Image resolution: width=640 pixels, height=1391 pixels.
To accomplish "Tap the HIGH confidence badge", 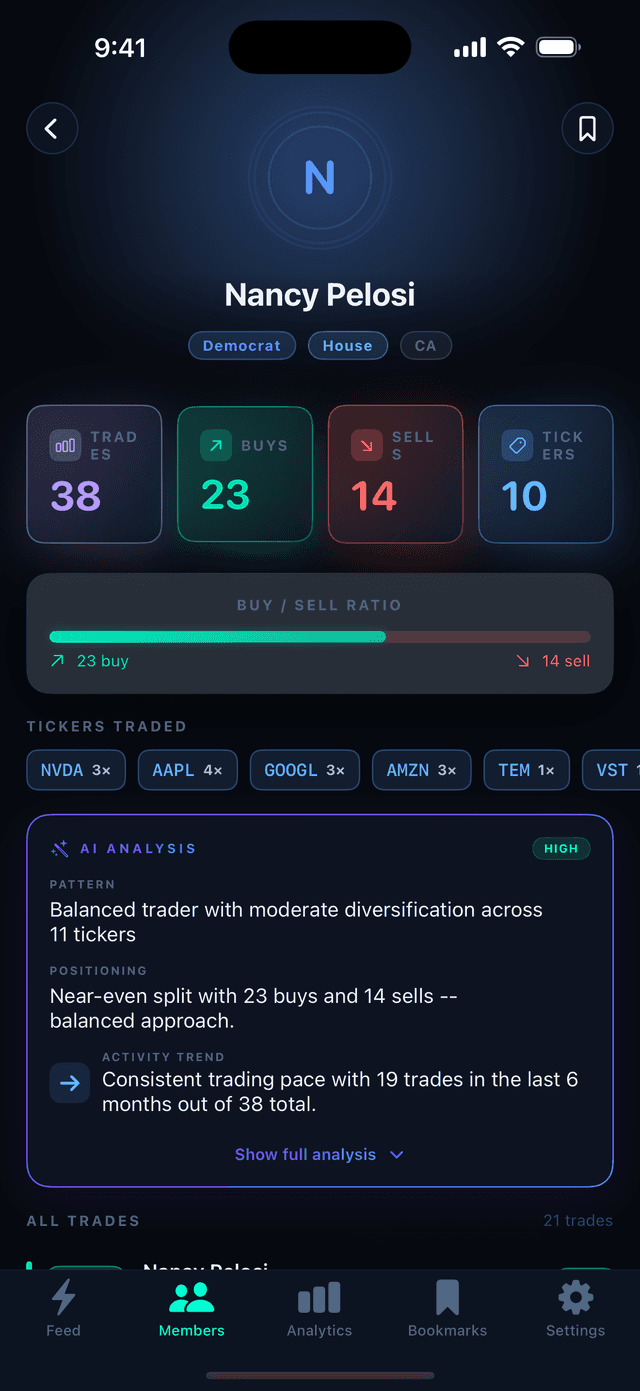I will pos(561,848).
